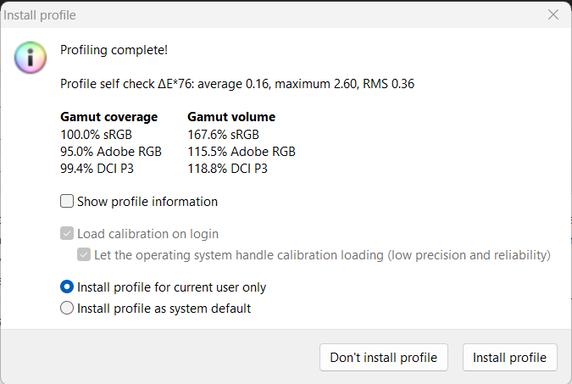Toggle Load calibration on login checkbox

(67, 233)
